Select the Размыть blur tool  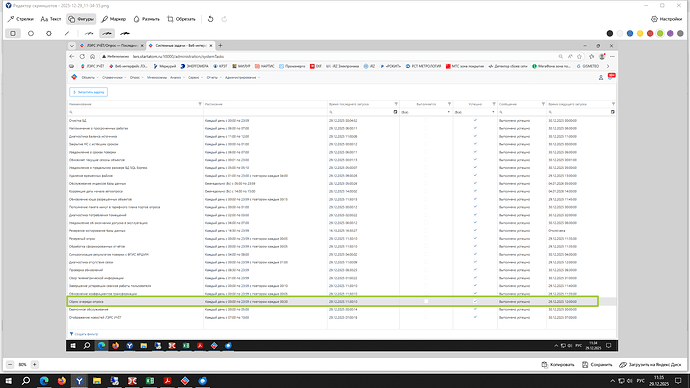click(x=147, y=19)
